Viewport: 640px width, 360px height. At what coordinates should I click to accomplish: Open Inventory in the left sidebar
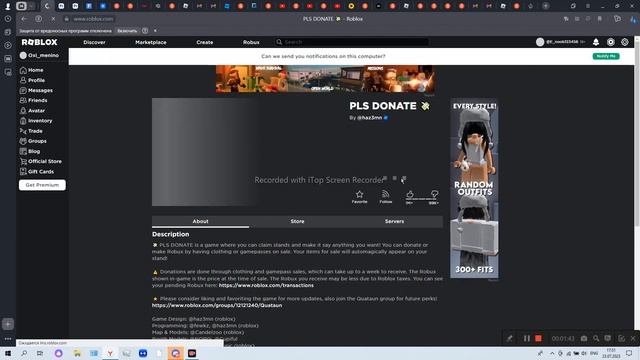pos(36,121)
